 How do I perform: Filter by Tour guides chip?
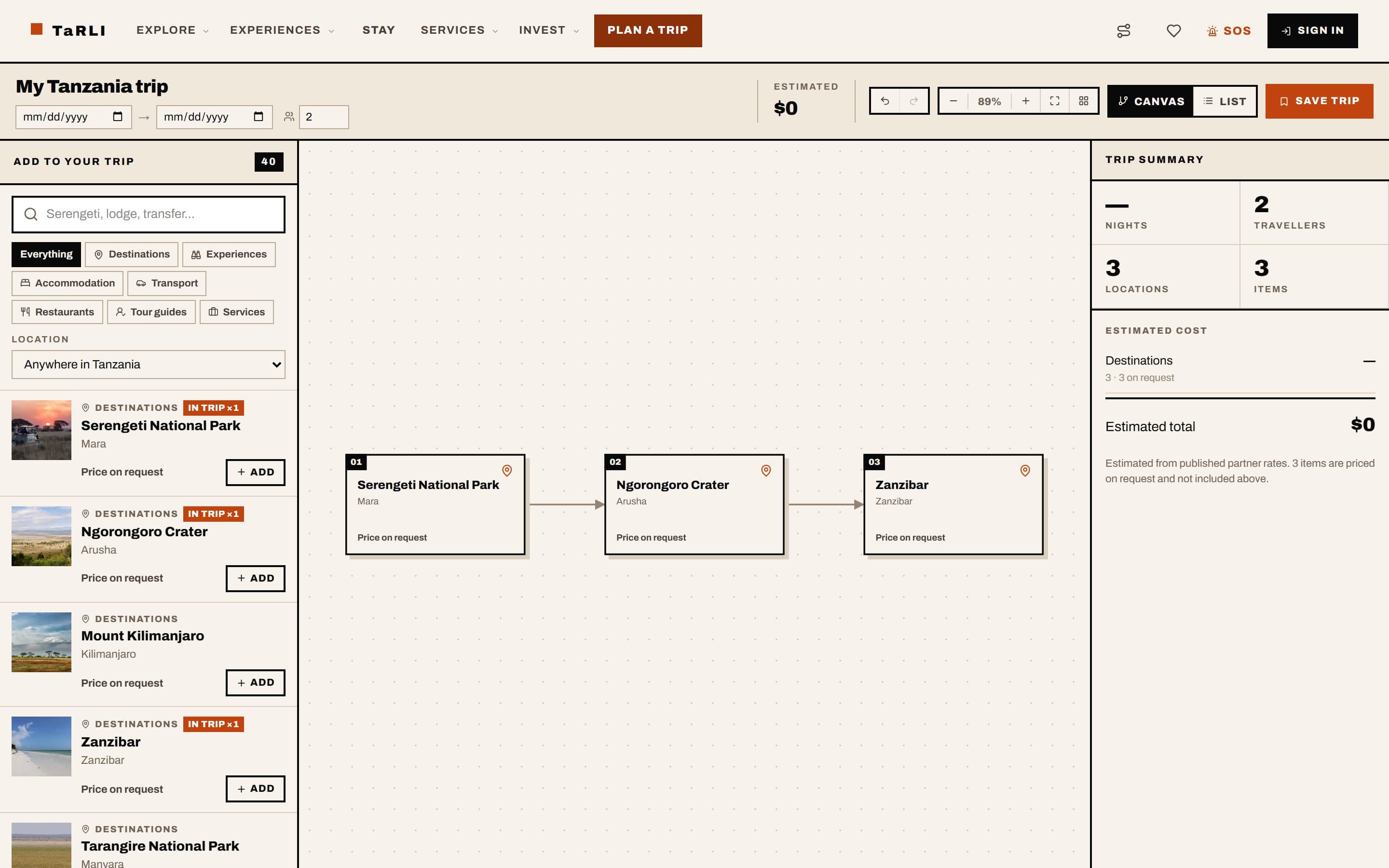[x=151, y=312]
